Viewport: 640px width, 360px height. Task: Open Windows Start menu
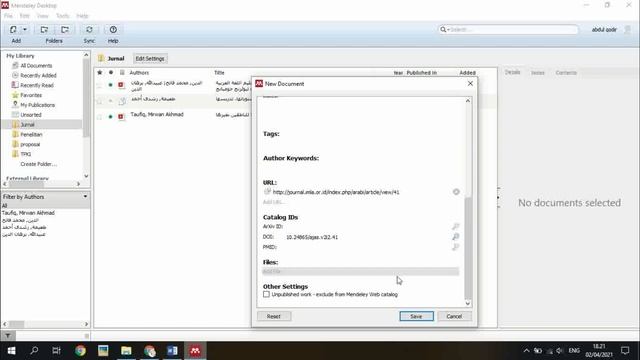pyautogui.click(x=11, y=351)
